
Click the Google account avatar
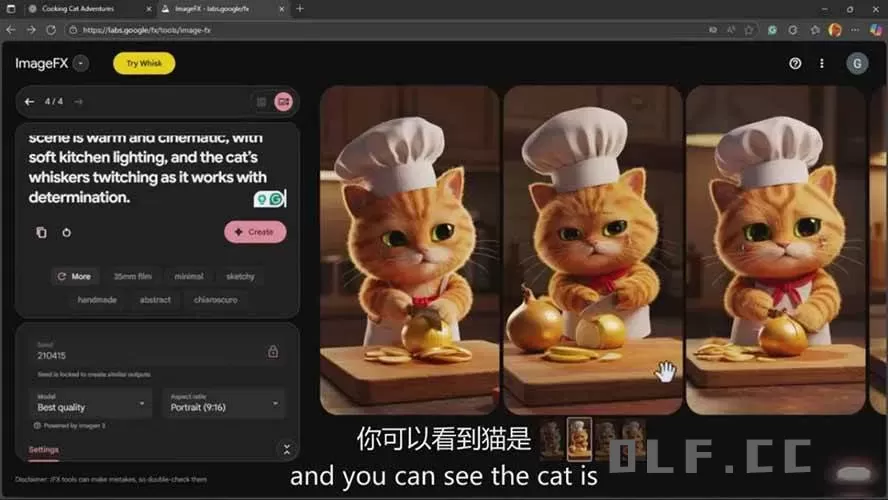click(x=857, y=63)
